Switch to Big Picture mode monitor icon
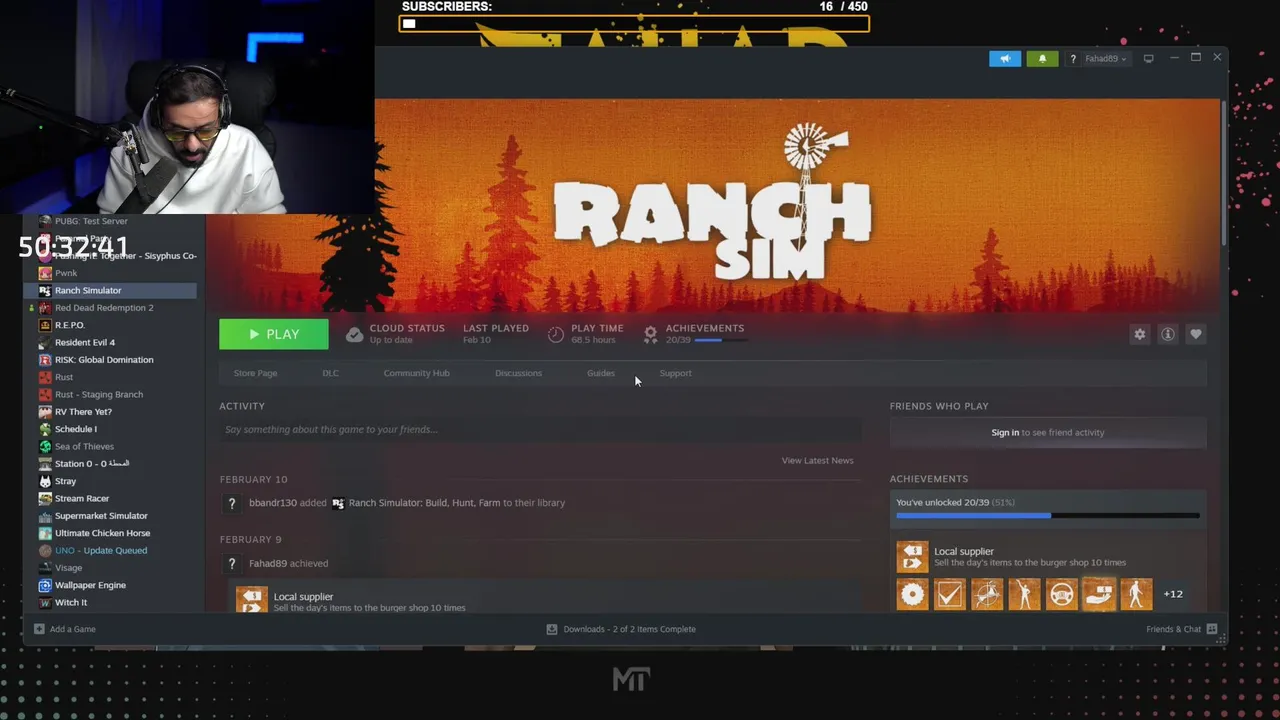The height and width of the screenshot is (720, 1280). coord(1148,59)
